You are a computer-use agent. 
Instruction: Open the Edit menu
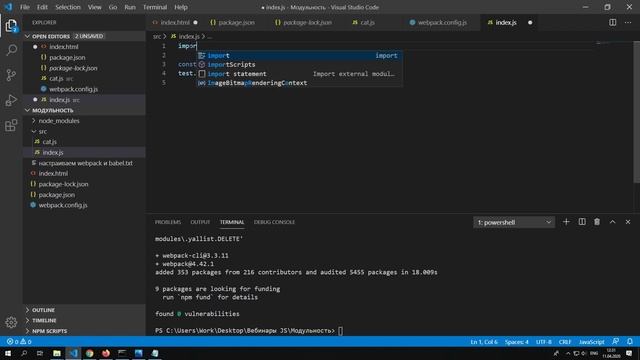[42, 7]
